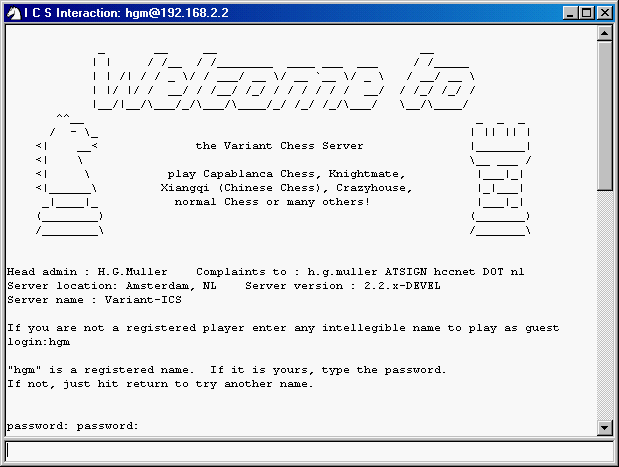Click the 'login:hgm' line
Viewport: 619px width, 467px height.
pos(39,342)
